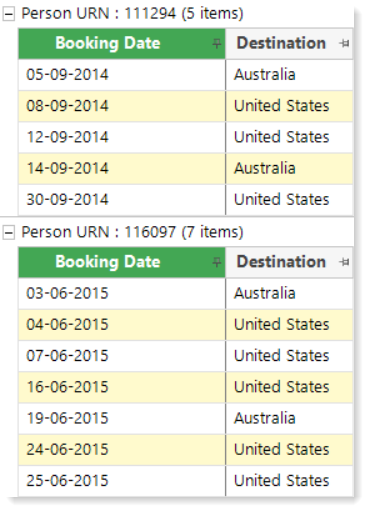The height and width of the screenshot is (512, 369).
Task: Collapse the Person URN 116097 group
Action: click(x=9, y=233)
